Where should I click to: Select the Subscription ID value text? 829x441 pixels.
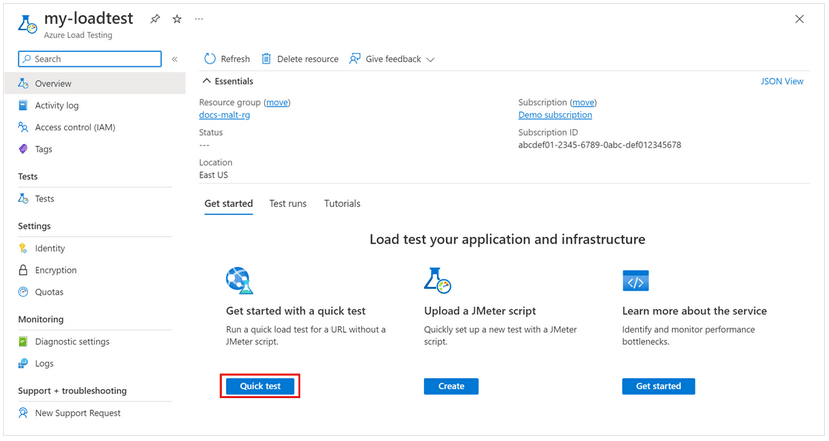pos(600,145)
